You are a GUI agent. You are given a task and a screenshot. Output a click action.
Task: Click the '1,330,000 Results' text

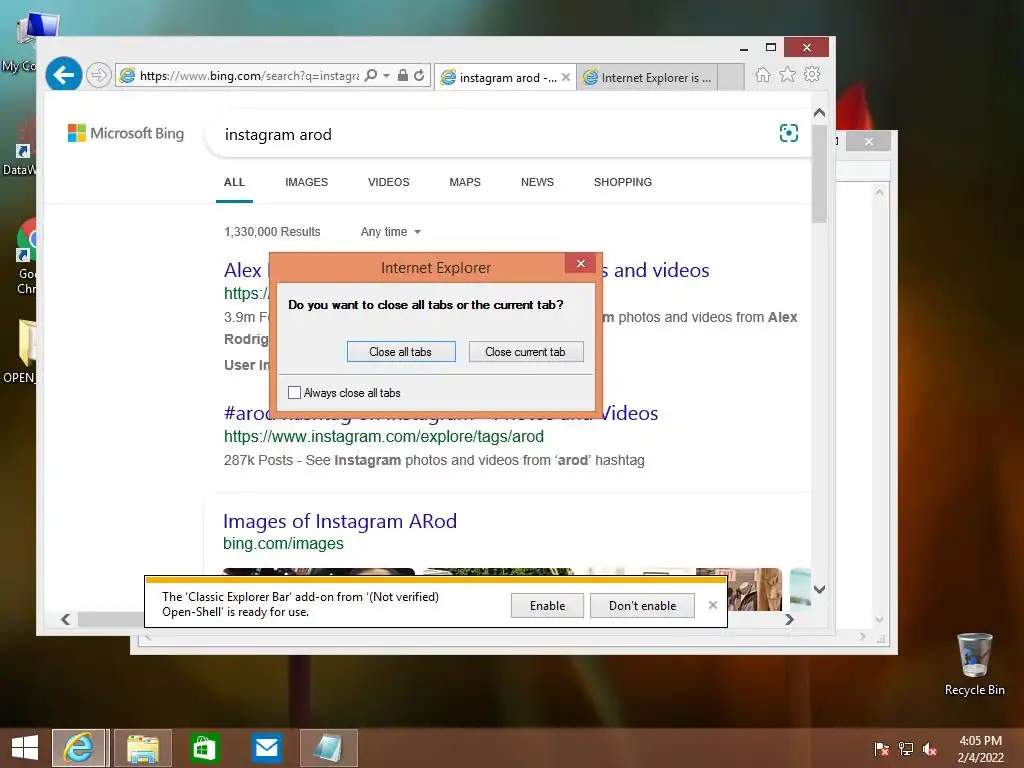[x=272, y=232]
